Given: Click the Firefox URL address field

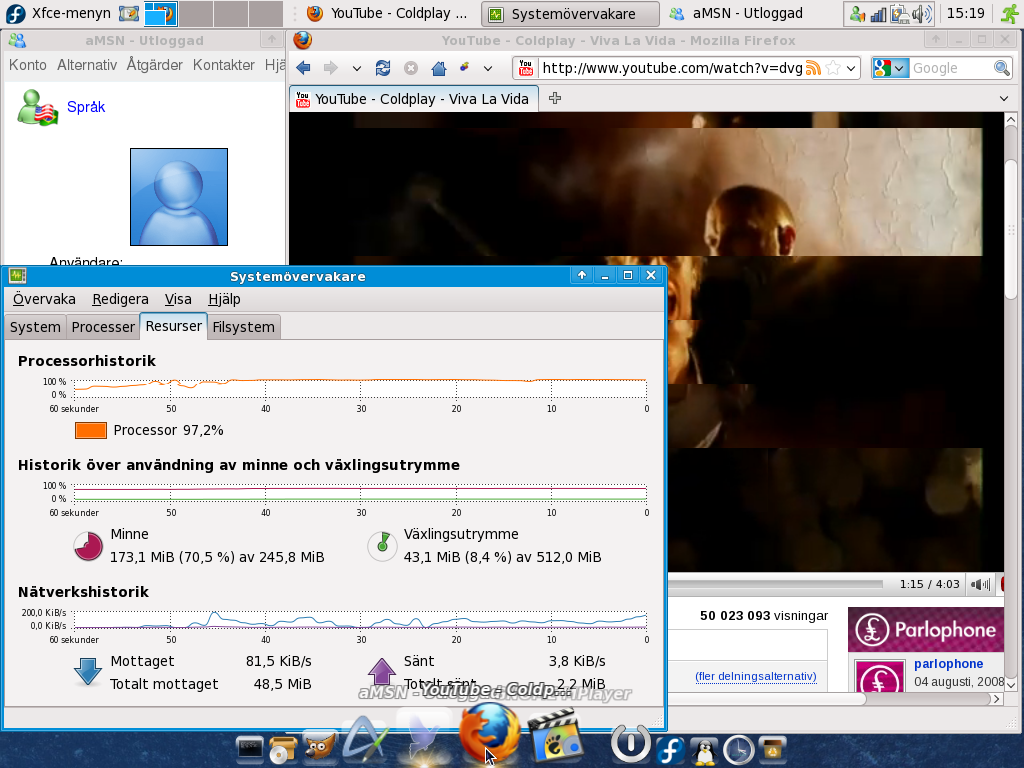Looking at the screenshot, I should (x=671, y=68).
